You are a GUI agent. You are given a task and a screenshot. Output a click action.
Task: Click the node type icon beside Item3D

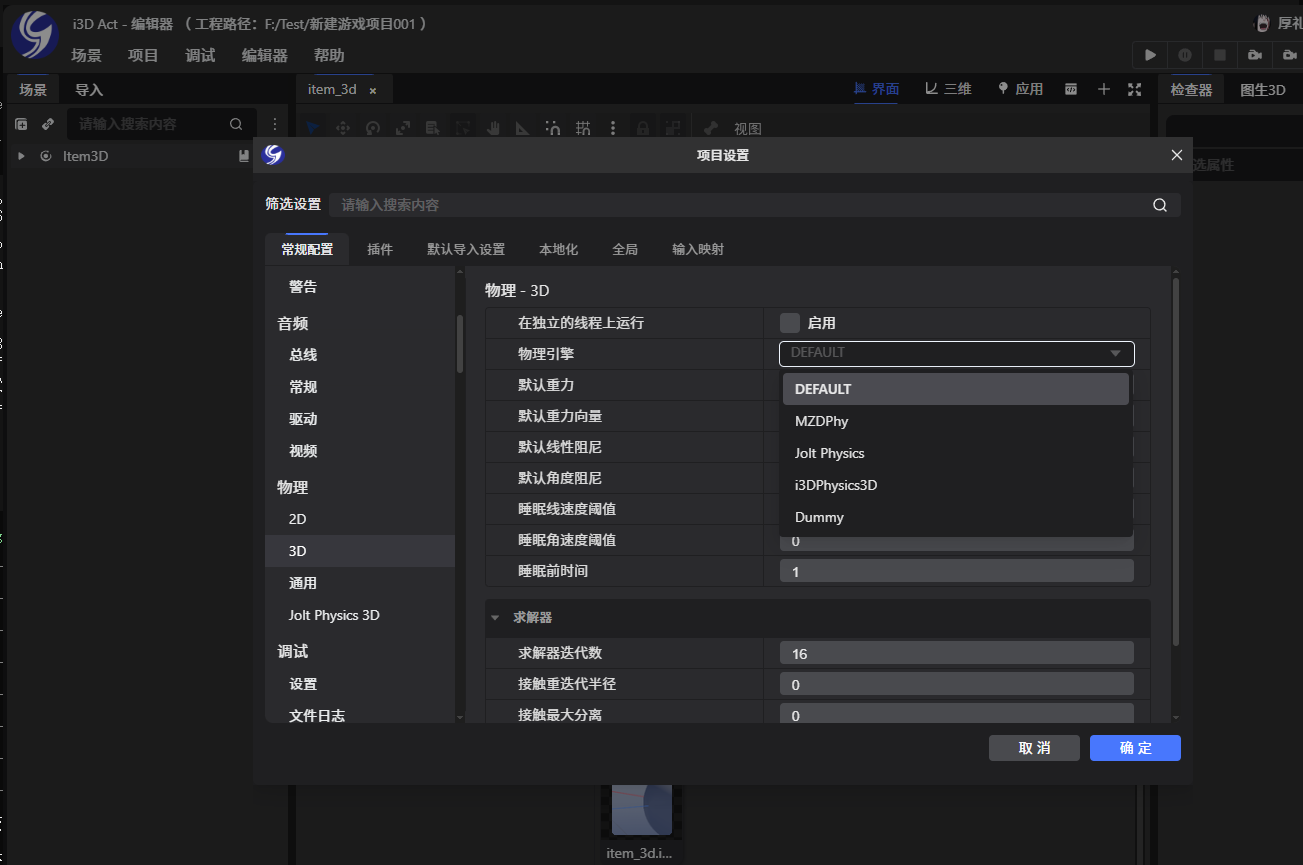pyautogui.click(x=46, y=156)
